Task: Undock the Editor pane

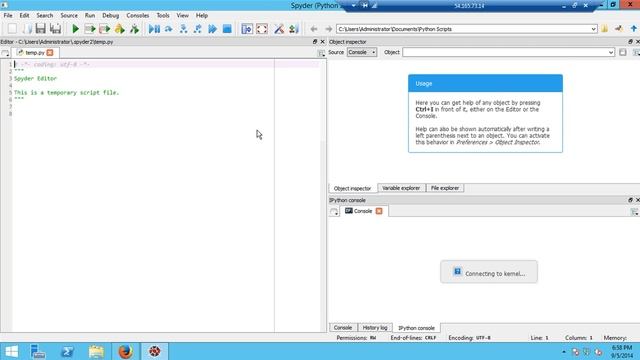Action: click(x=315, y=42)
